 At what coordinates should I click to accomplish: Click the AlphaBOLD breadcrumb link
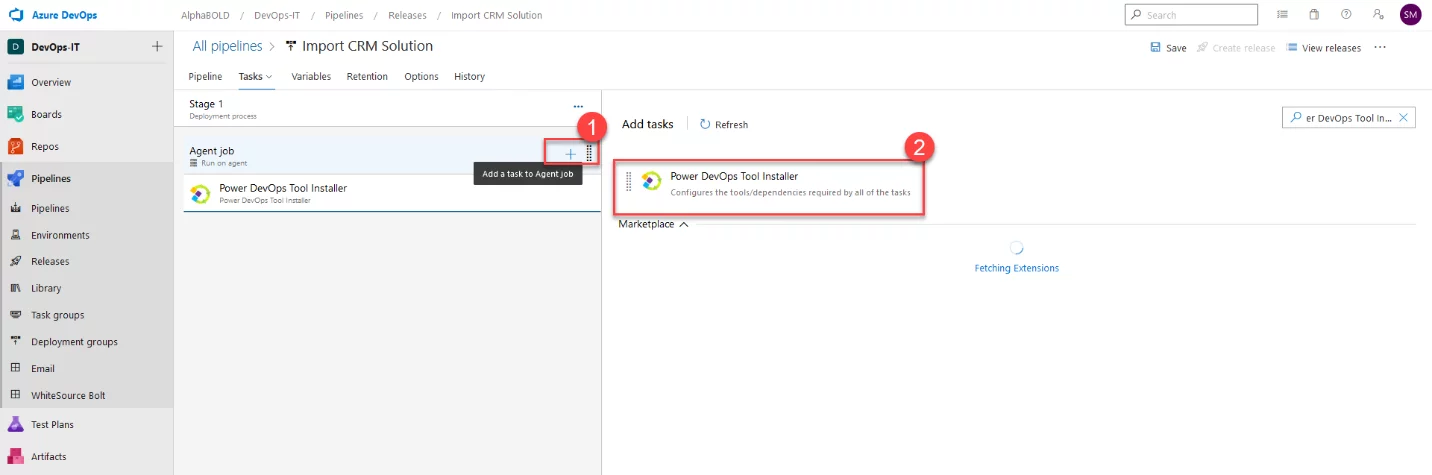(203, 15)
